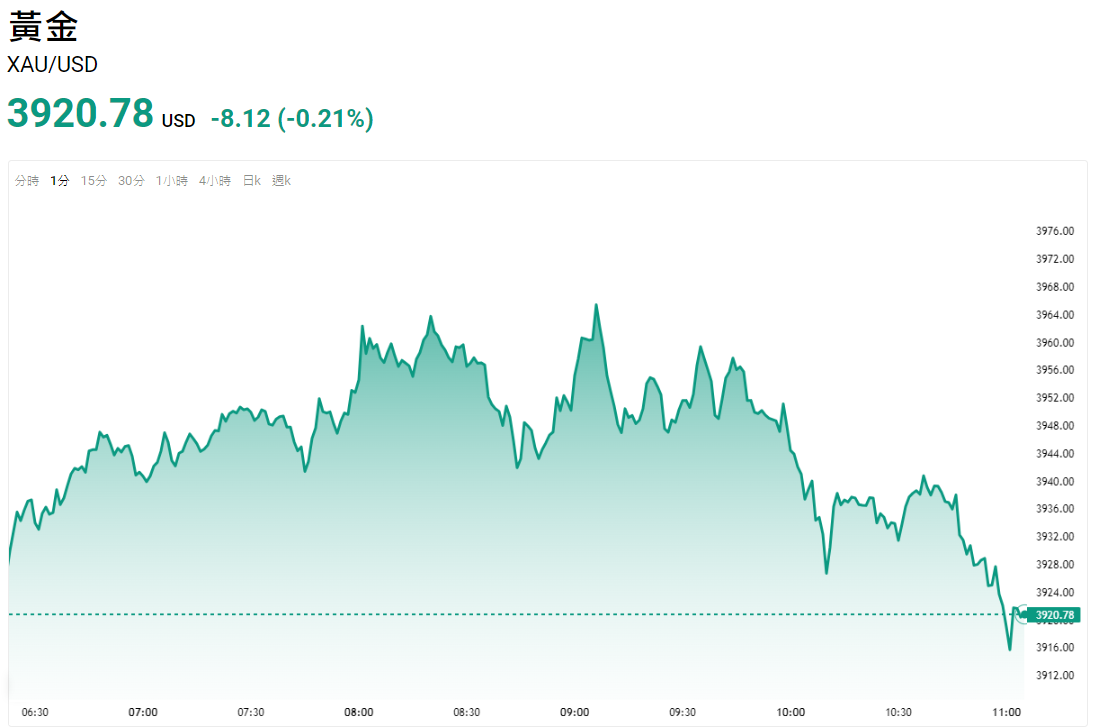Click the green 3920.78 current price tag
This screenshot has height=727, width=1100.
point(1054,615)
